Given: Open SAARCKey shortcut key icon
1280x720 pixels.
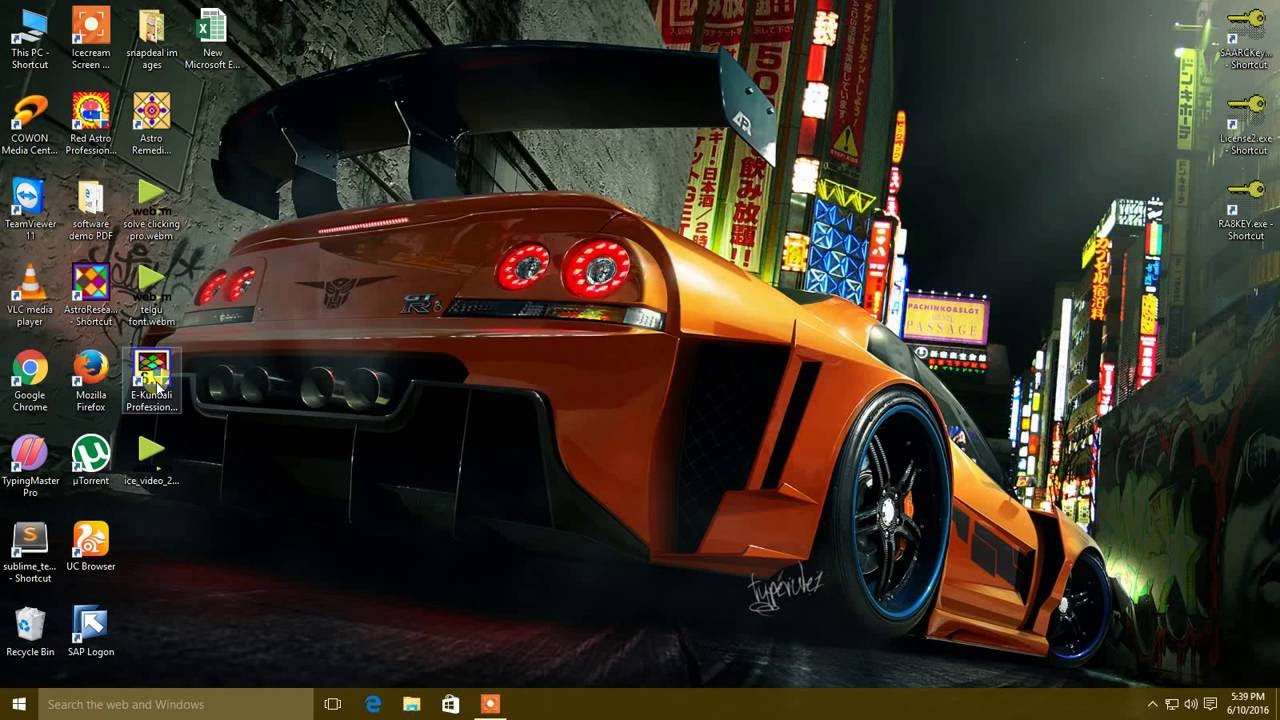Looking at the screenshot, I should [x=1246, y=40].
